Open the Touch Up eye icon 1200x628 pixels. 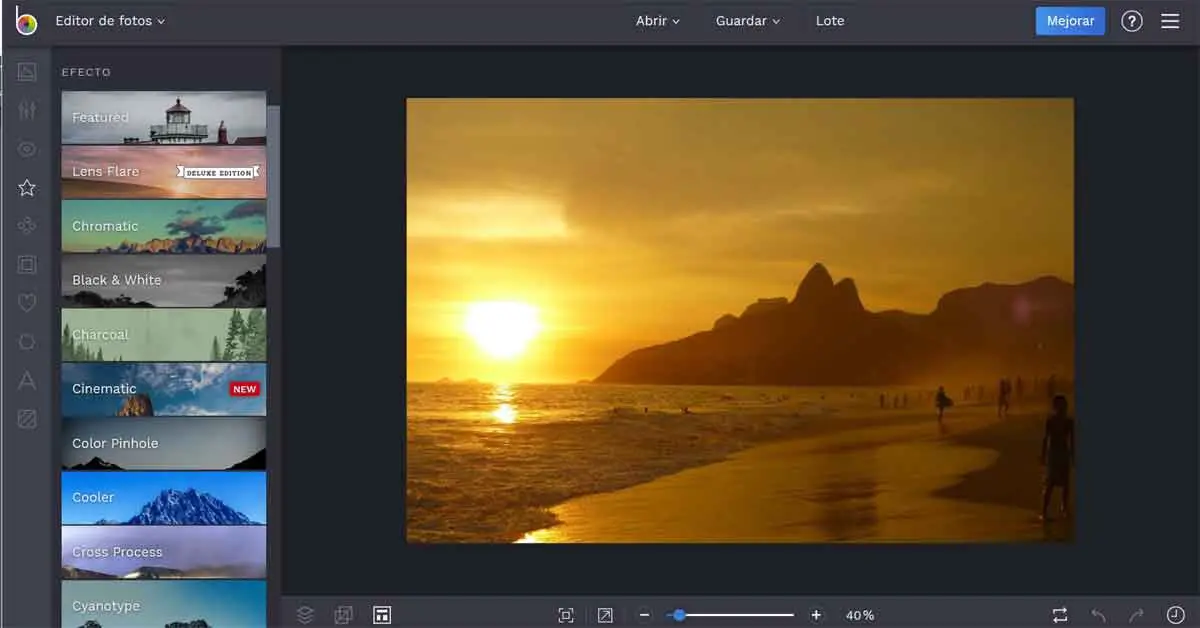pyautogui.click(x=27, y=150)
